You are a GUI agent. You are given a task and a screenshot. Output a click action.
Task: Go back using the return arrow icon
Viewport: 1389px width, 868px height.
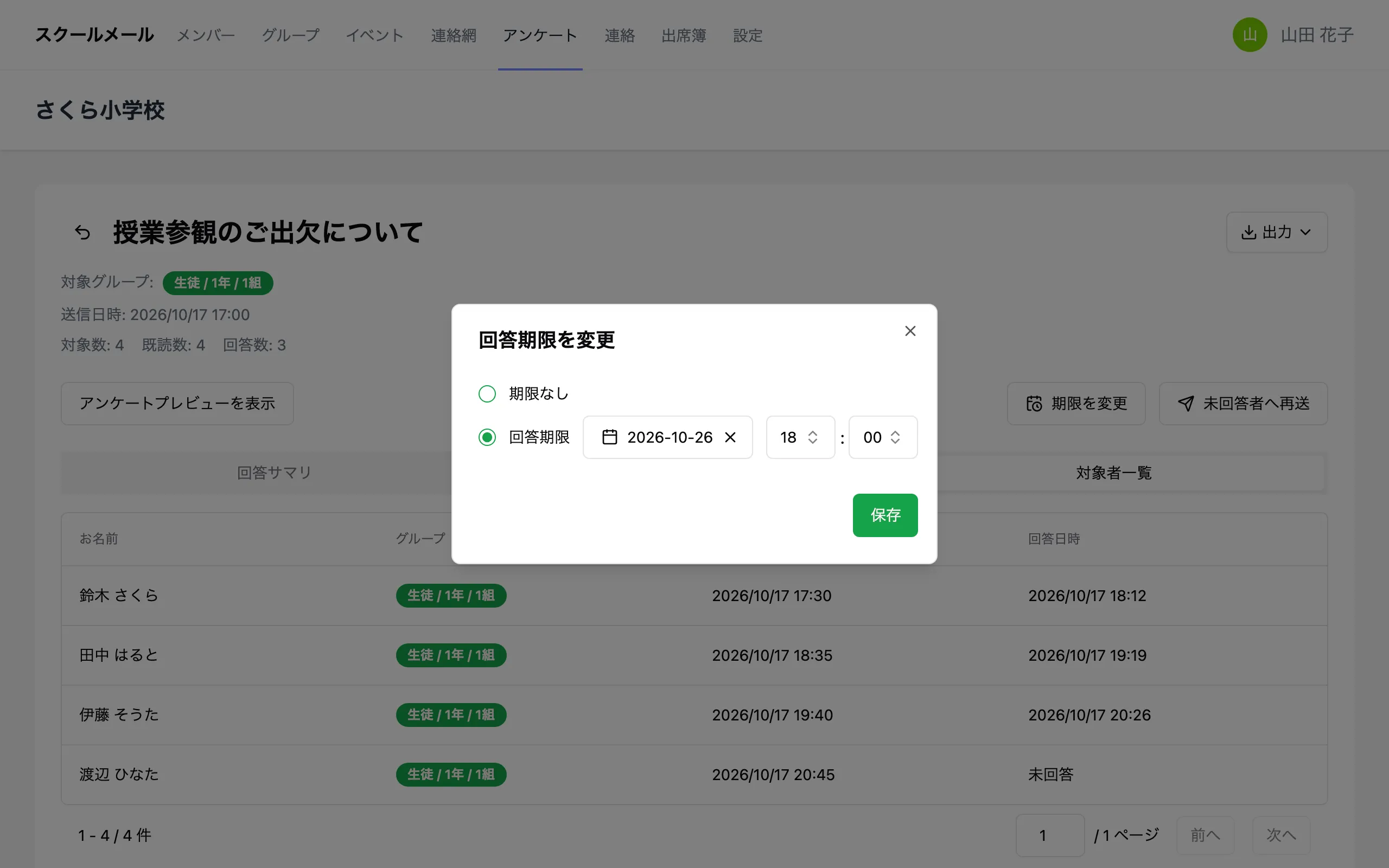pyautogui.click(x=82, y=233)
